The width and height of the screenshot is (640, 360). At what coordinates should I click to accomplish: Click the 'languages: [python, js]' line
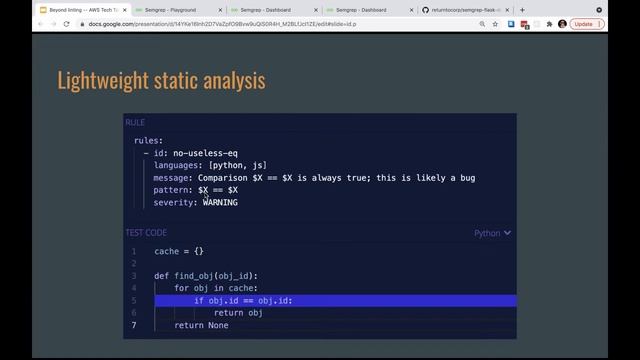coord(210,165)
